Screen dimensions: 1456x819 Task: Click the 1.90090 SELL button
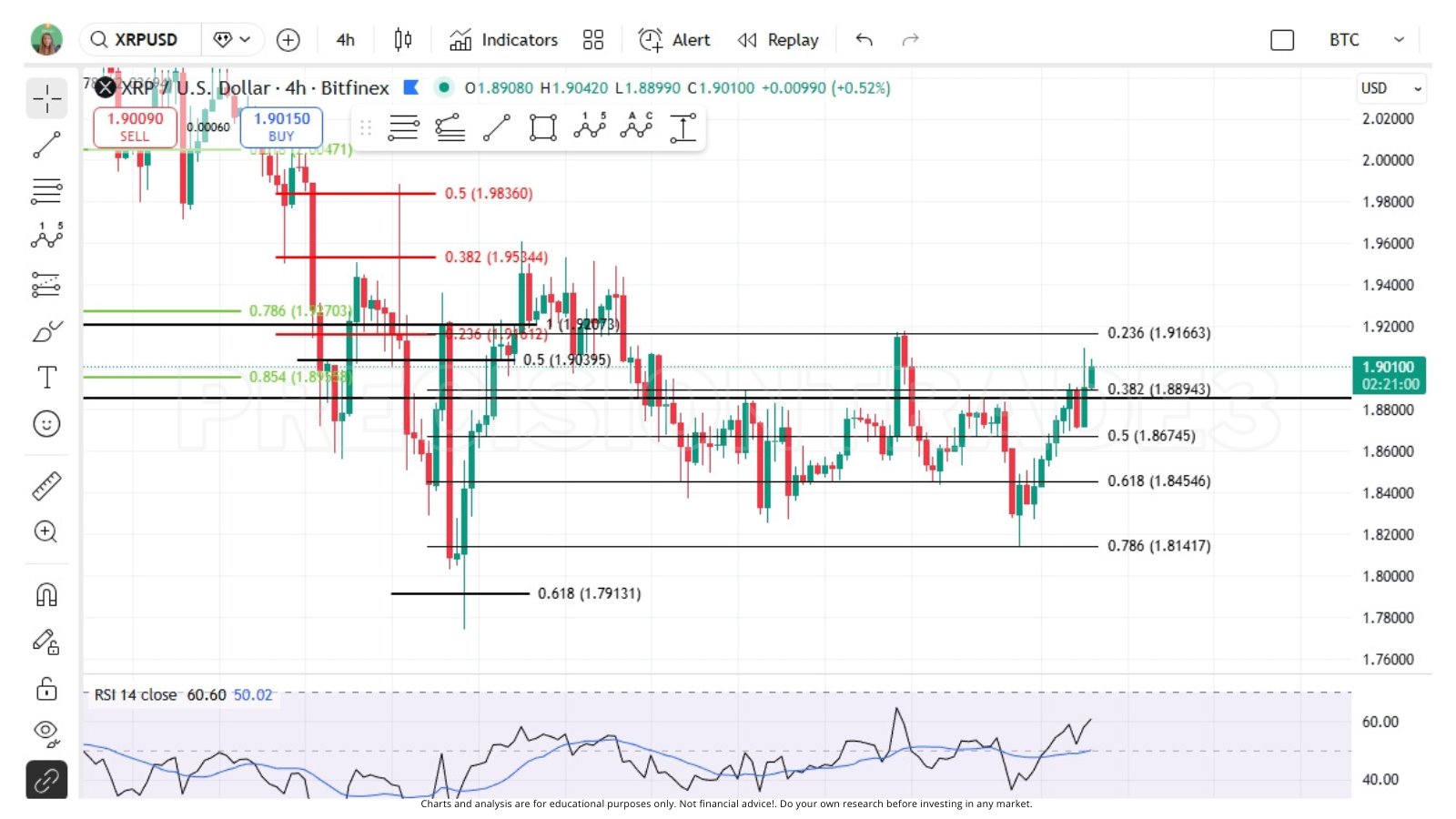(x=134, y=126)
